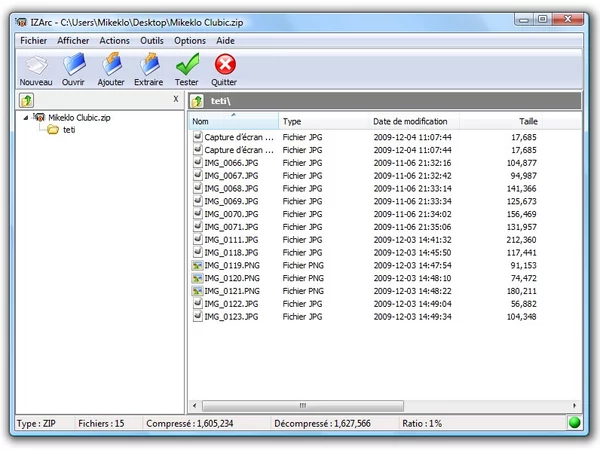Click status bar Compressé : 1,605,234
This screenshot has width=600, height=450.
[x=189, y=424]
